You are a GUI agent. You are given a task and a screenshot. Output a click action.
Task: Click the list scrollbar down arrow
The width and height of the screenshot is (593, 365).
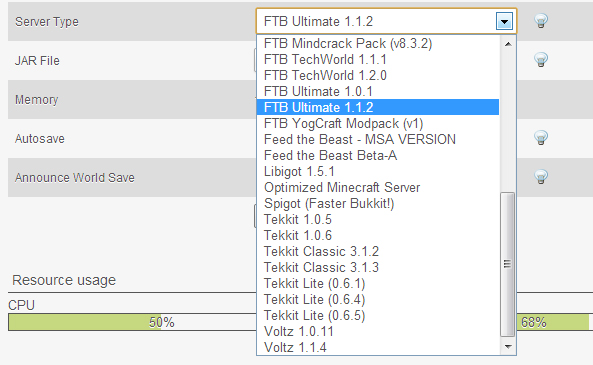(508, 346)
